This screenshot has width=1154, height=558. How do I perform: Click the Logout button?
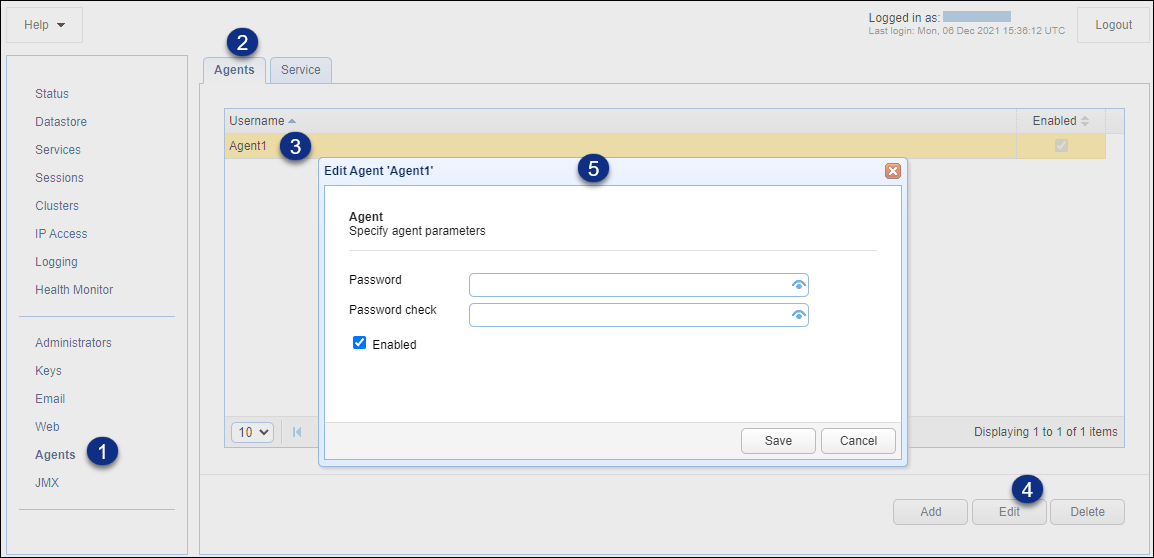click(1114, 25)
